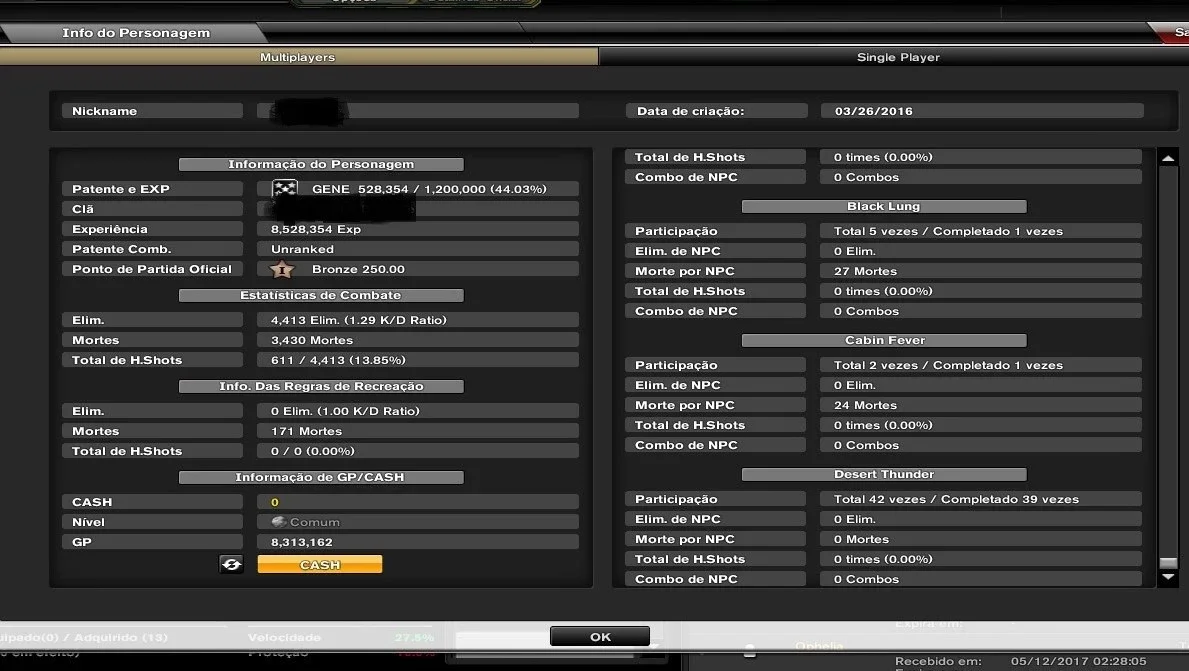Confirm with the OK button
1189x671 pixels.
point(600,637)
